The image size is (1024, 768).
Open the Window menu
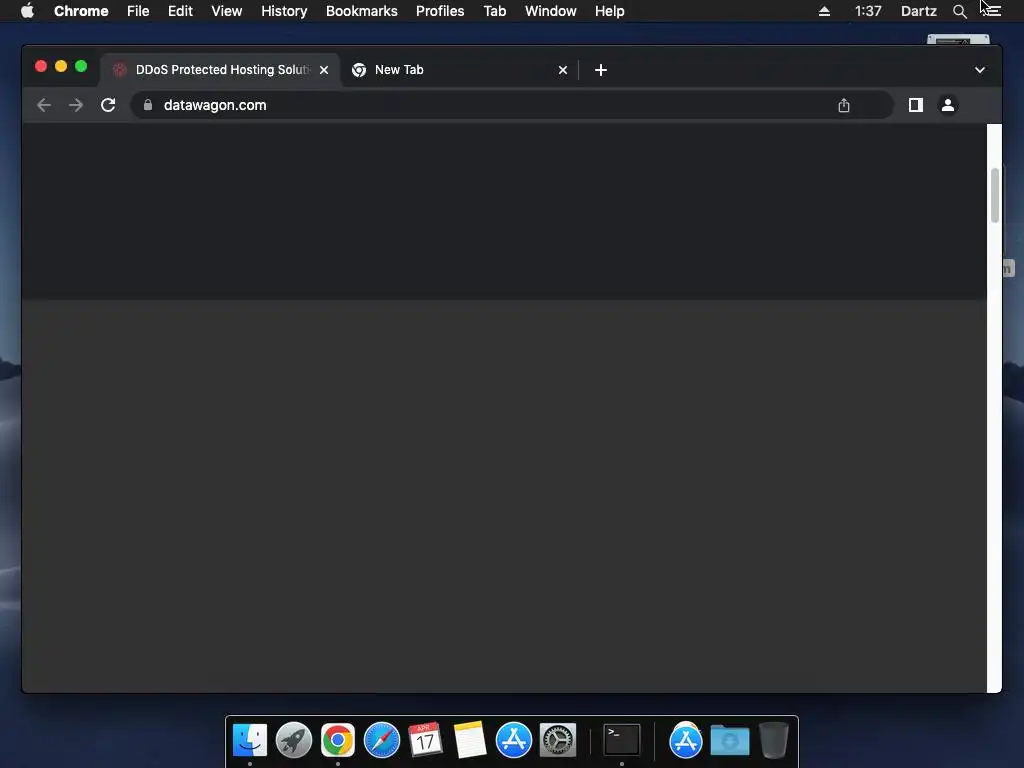(x=551, y=11)
